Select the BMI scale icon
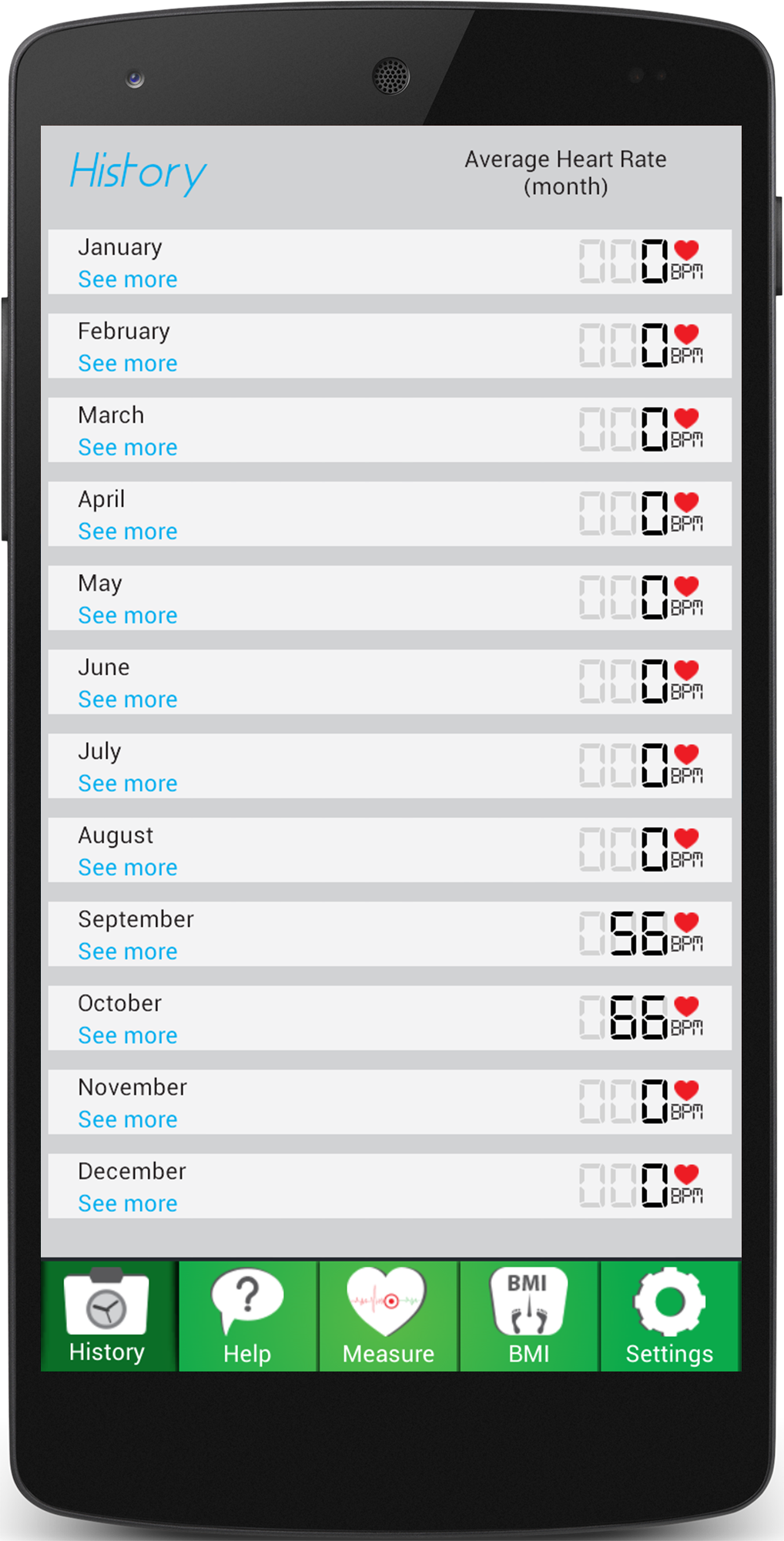Screen dimensions: 784x1541 coord(528,1301)
